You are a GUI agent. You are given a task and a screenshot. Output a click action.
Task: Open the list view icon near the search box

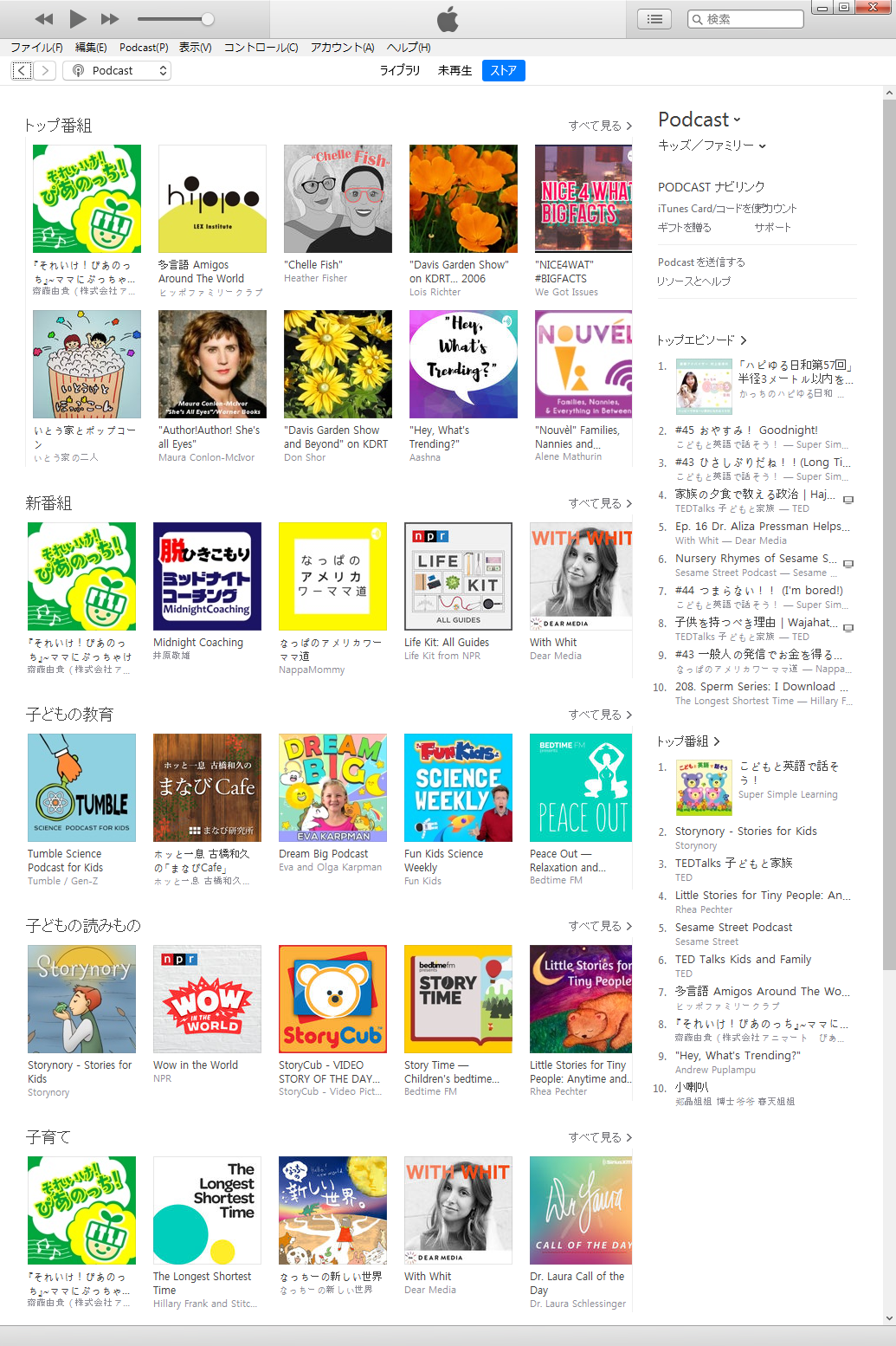coord(655,19)
